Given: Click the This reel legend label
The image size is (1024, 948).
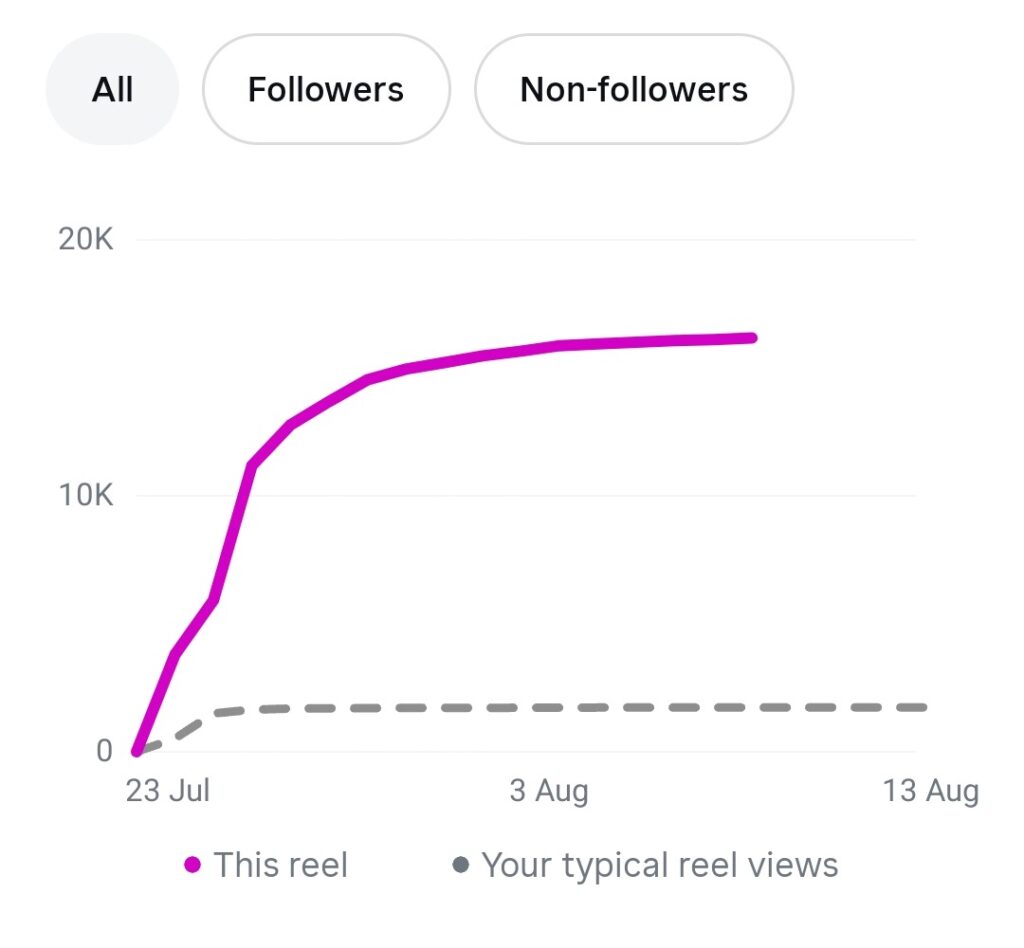Looking at the screenshot, I should [281, 865].
